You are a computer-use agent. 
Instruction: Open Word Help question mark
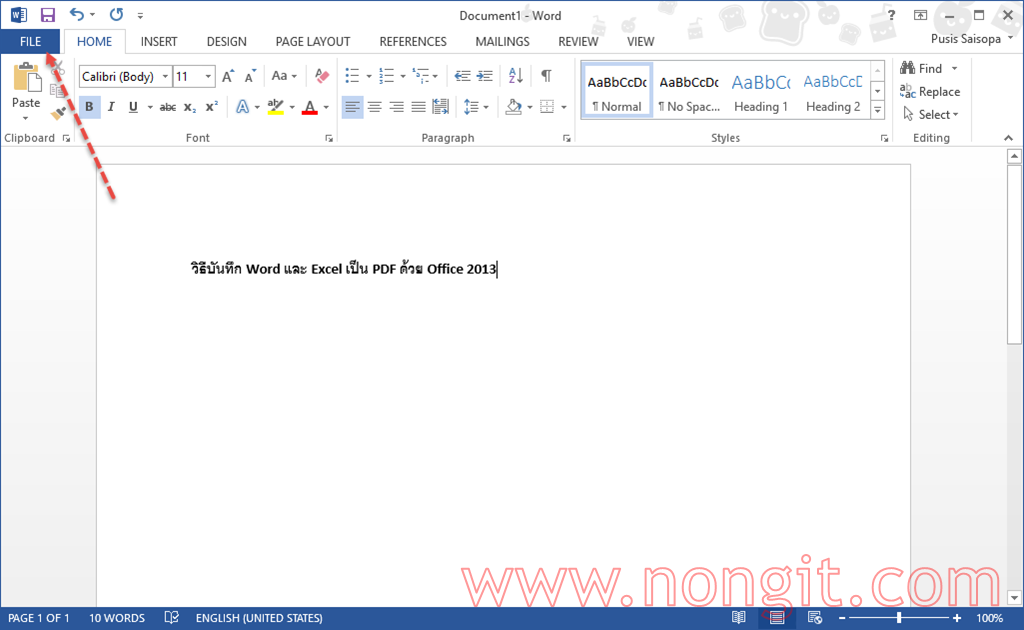coord(891,15)
